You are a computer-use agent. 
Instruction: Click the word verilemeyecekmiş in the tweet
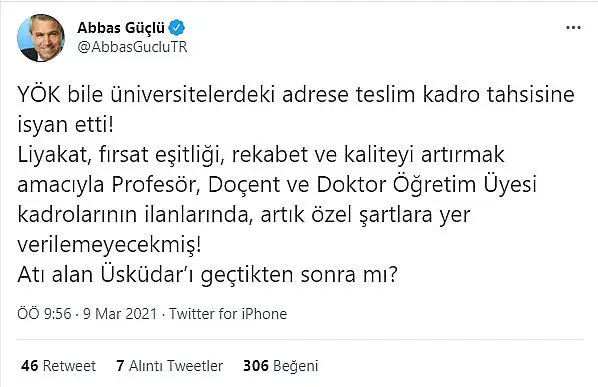point(109,245)
